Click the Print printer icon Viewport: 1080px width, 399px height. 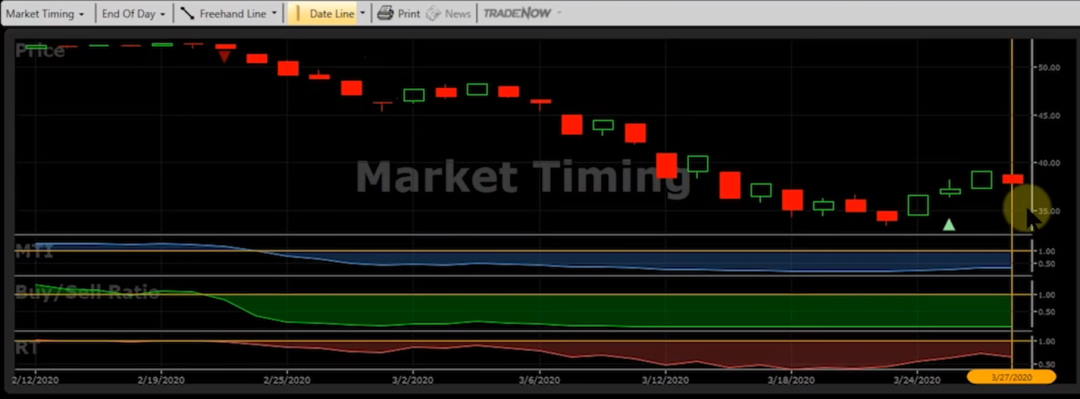coord(386,13)
